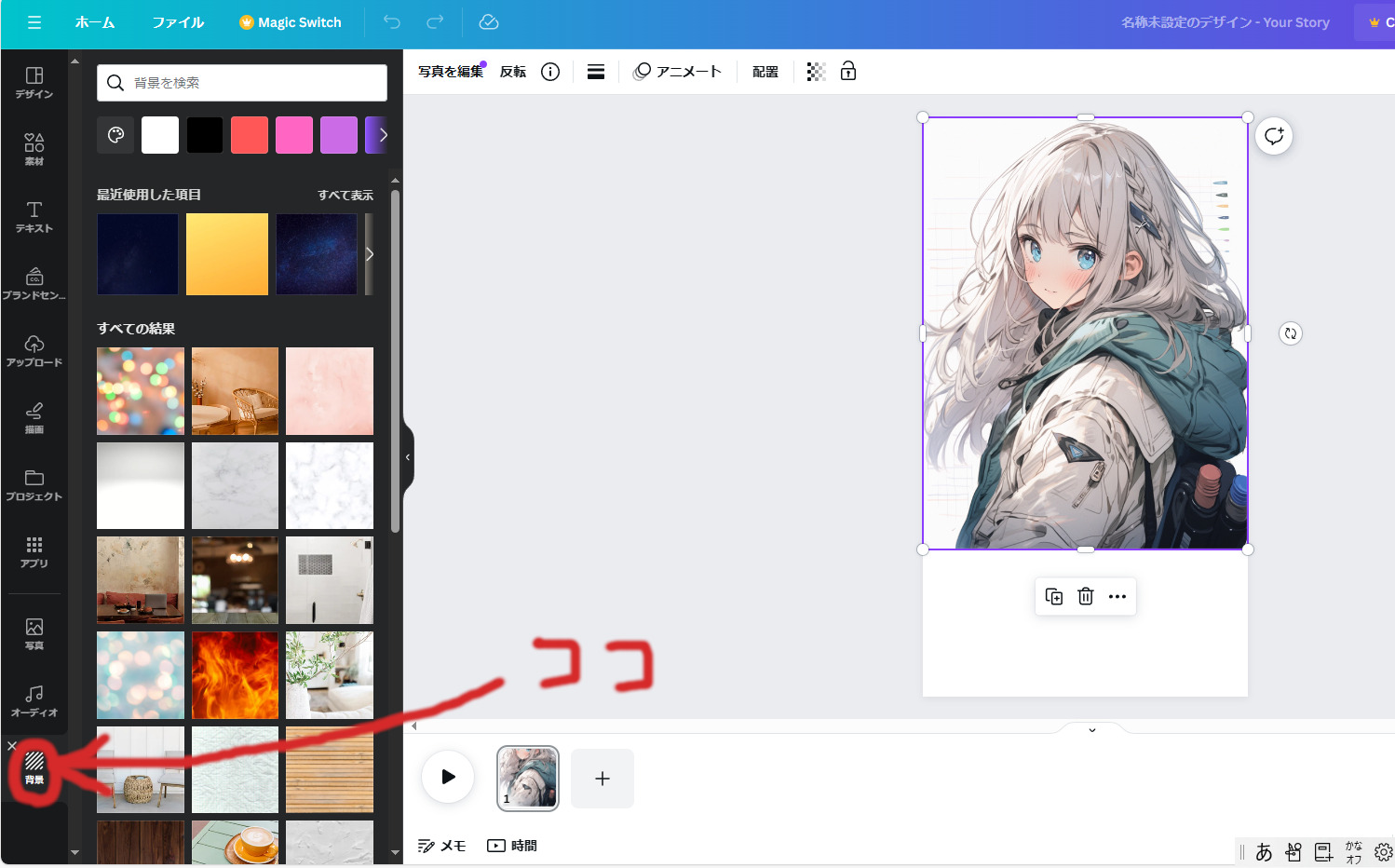Click the rotate handle beside the image
This screenshot has height=868, width=1395.
[1291, 333]
